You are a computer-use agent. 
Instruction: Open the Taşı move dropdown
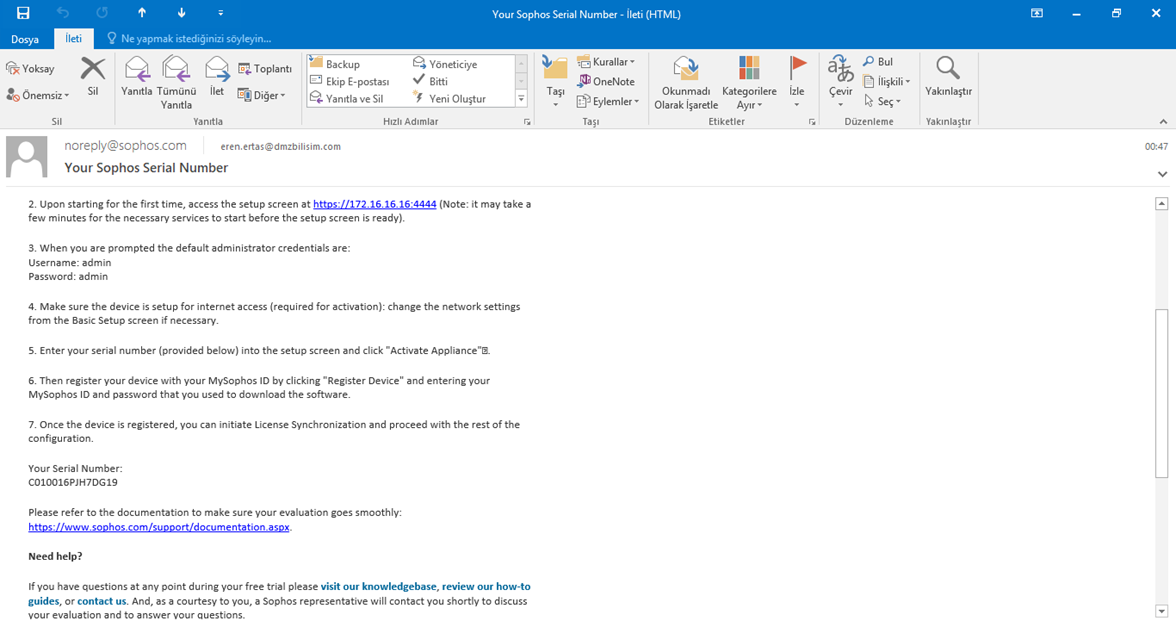555,82
